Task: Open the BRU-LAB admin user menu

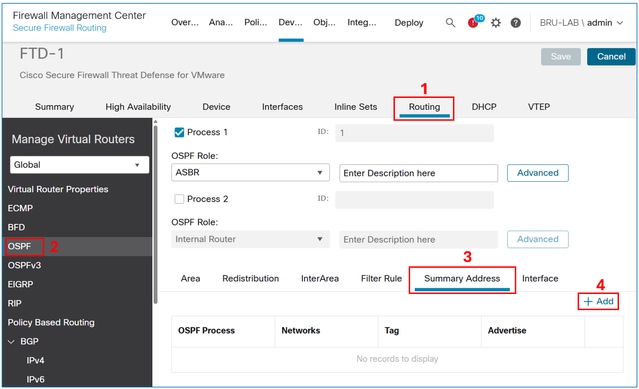Action: pyautogui.click(x=581, y=23)
